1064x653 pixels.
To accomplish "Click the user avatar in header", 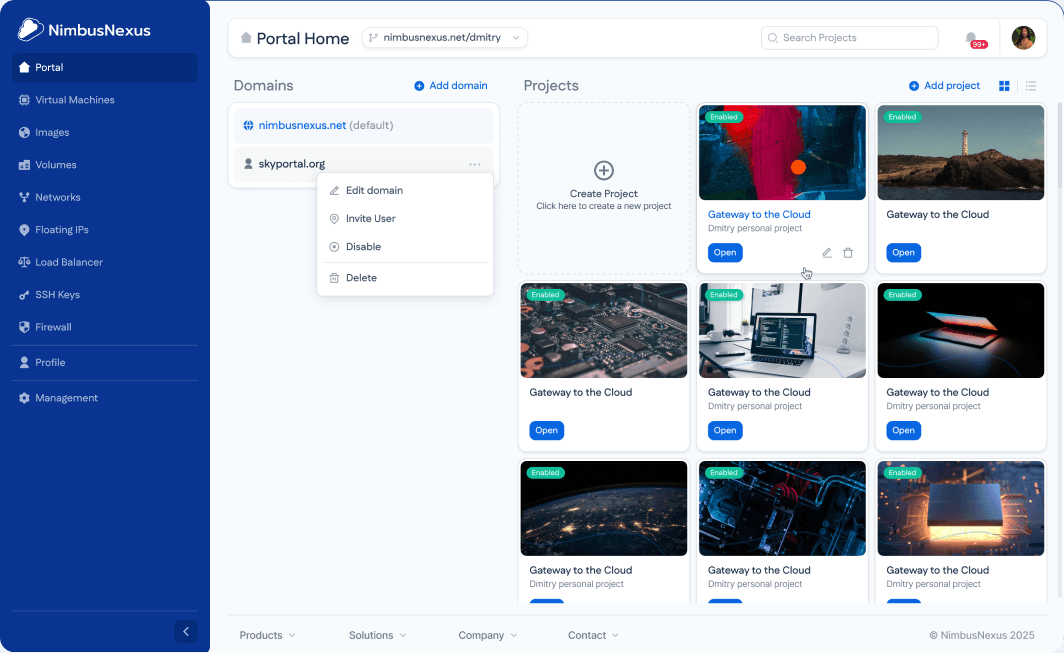I will point(1023,38).
